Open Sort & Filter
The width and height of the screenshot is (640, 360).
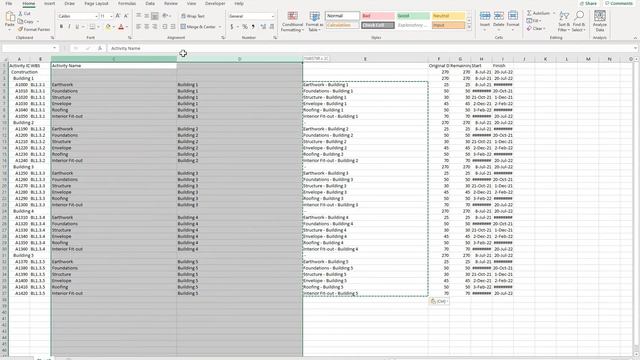pos(564,21)
